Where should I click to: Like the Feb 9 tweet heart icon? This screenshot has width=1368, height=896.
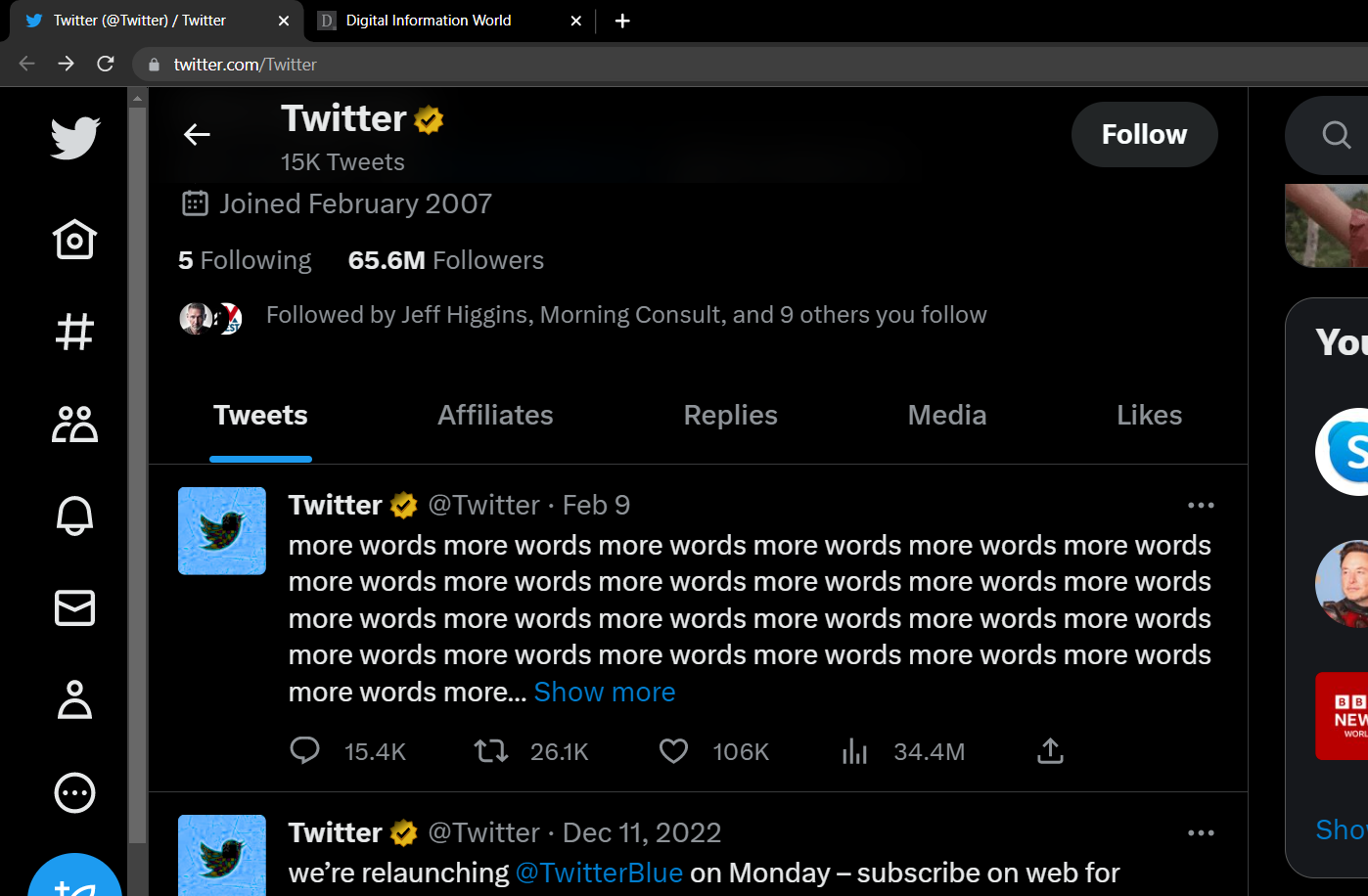pyautogui.click(x=673, y=750)
